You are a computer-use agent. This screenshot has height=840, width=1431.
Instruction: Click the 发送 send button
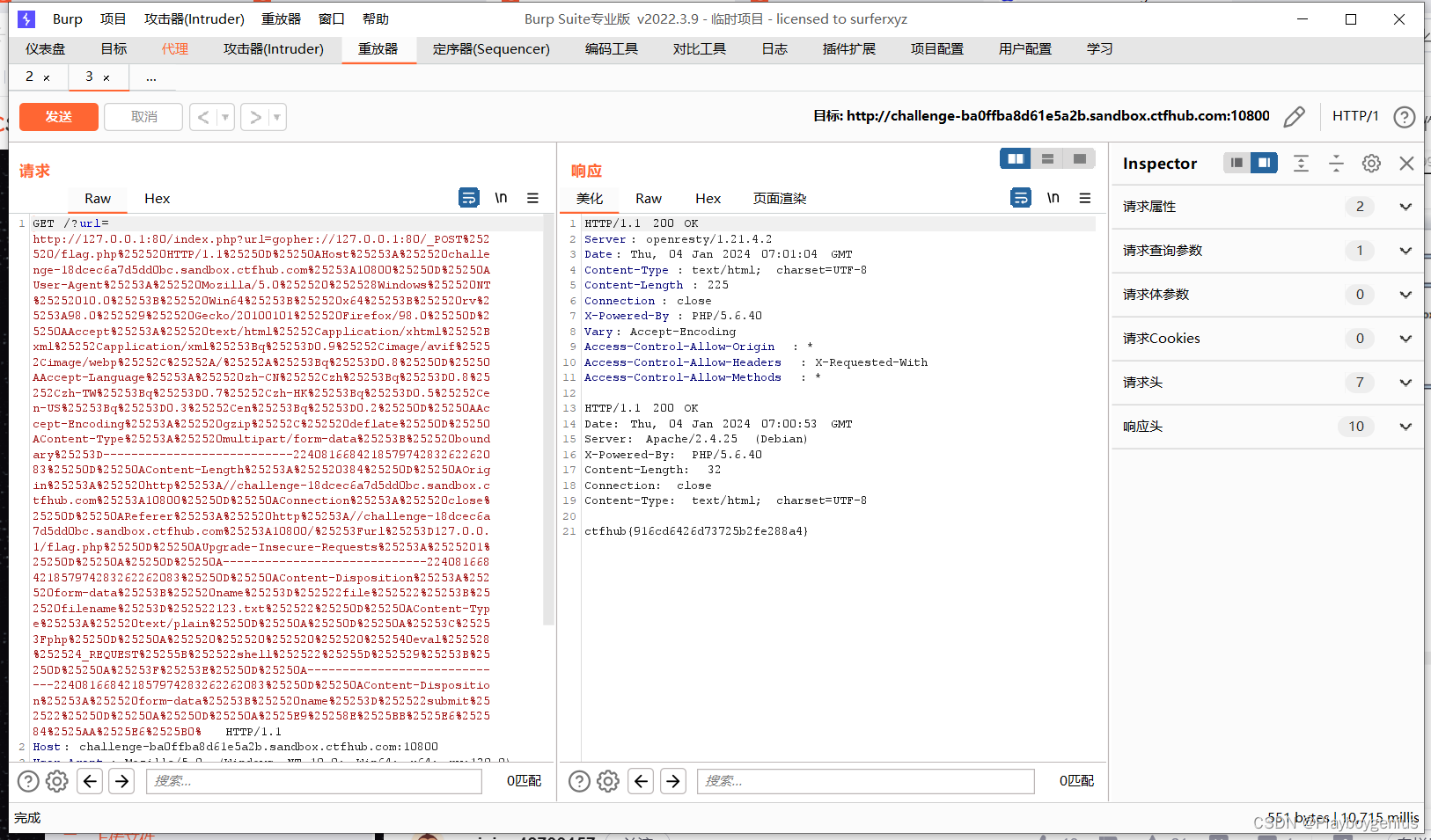tap(59, 117)
